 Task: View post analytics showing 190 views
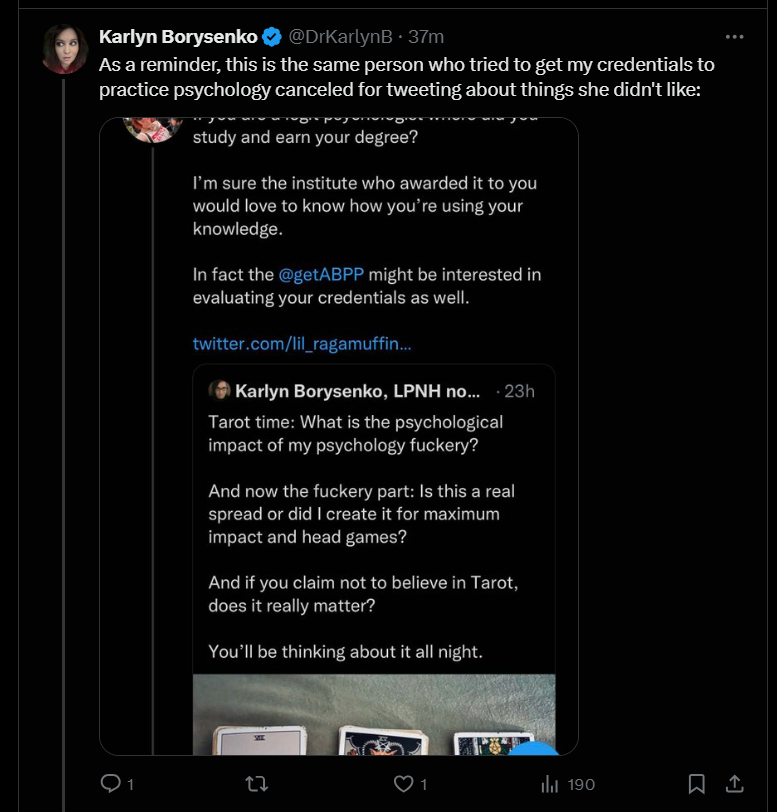pos(568,785)
